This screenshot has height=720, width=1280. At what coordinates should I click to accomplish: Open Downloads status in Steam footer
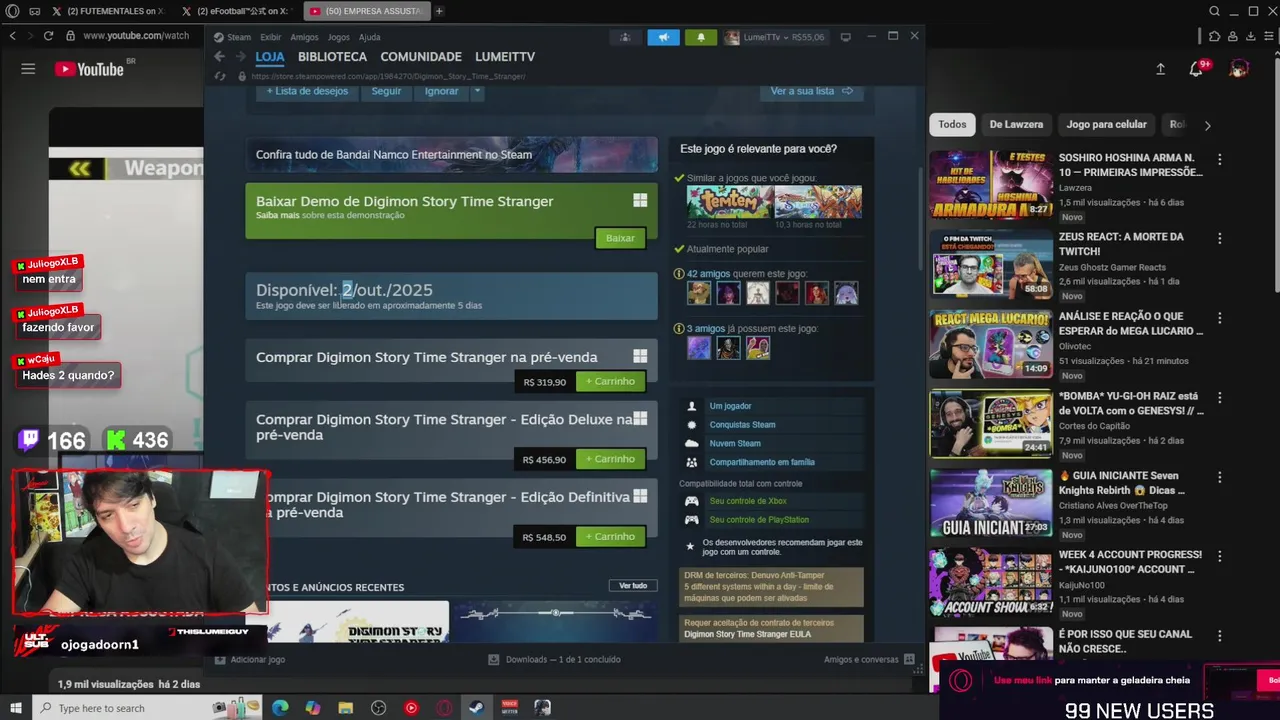554,660
